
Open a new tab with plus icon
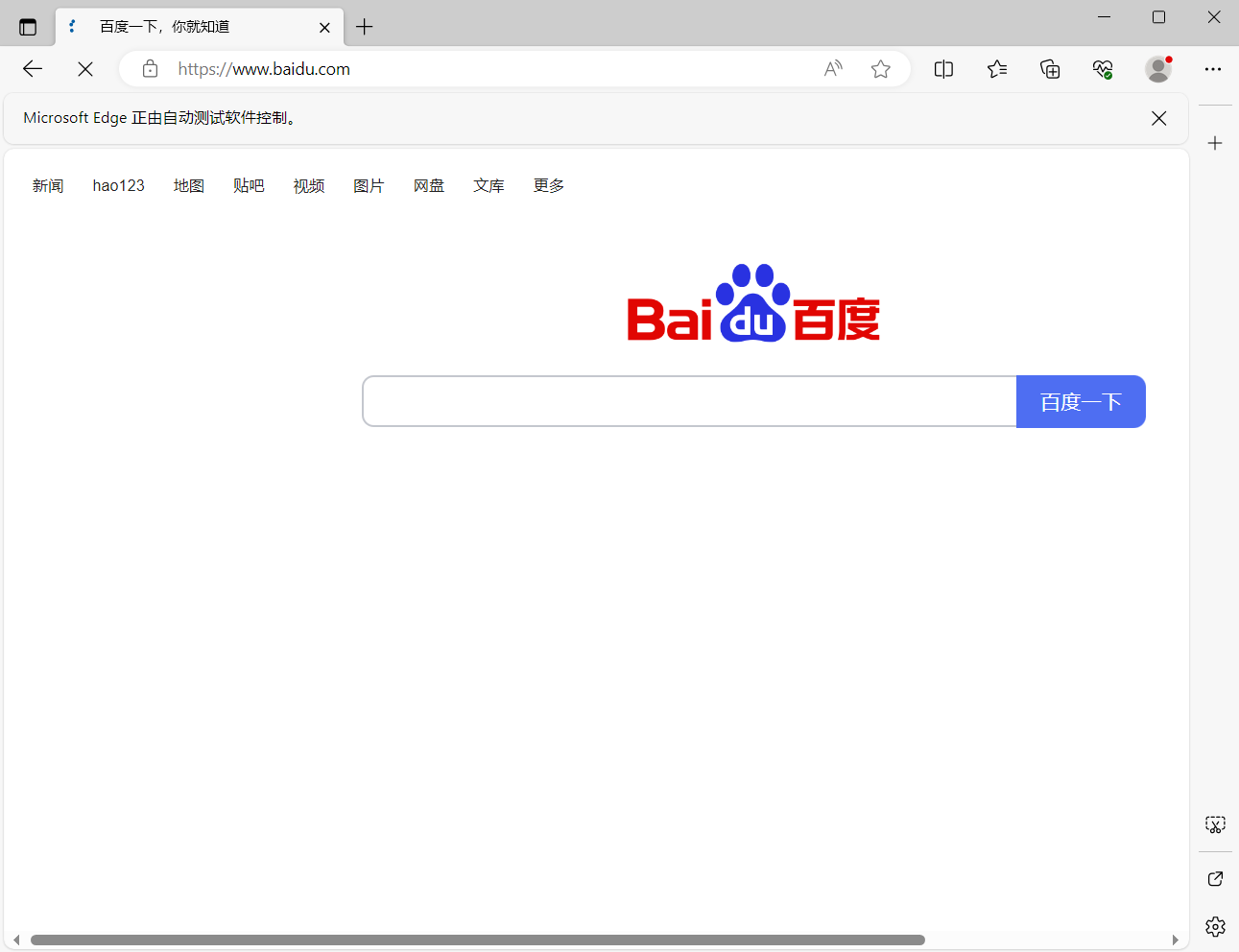(364, 27)
